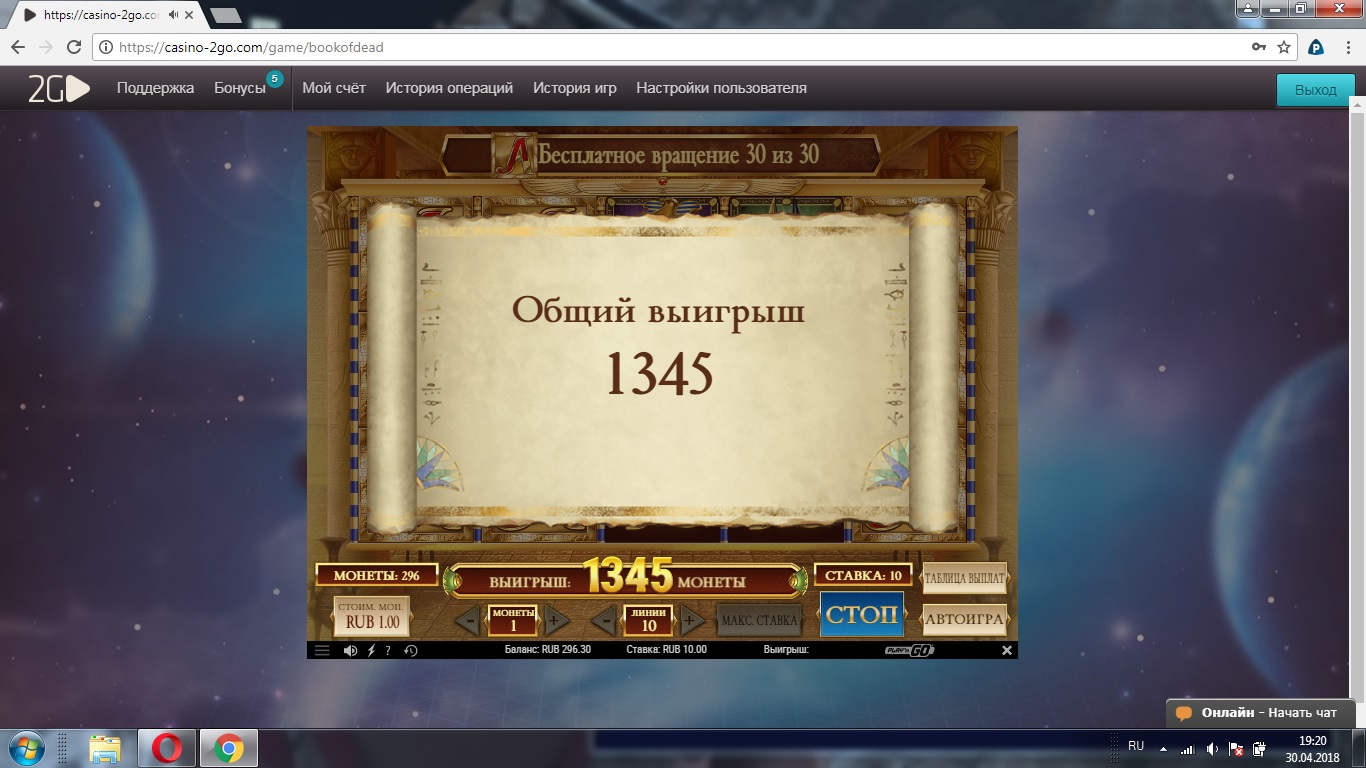Go to Мой счёт page
The width and height of the screenshot is (1366, 768).
[334, 88]
